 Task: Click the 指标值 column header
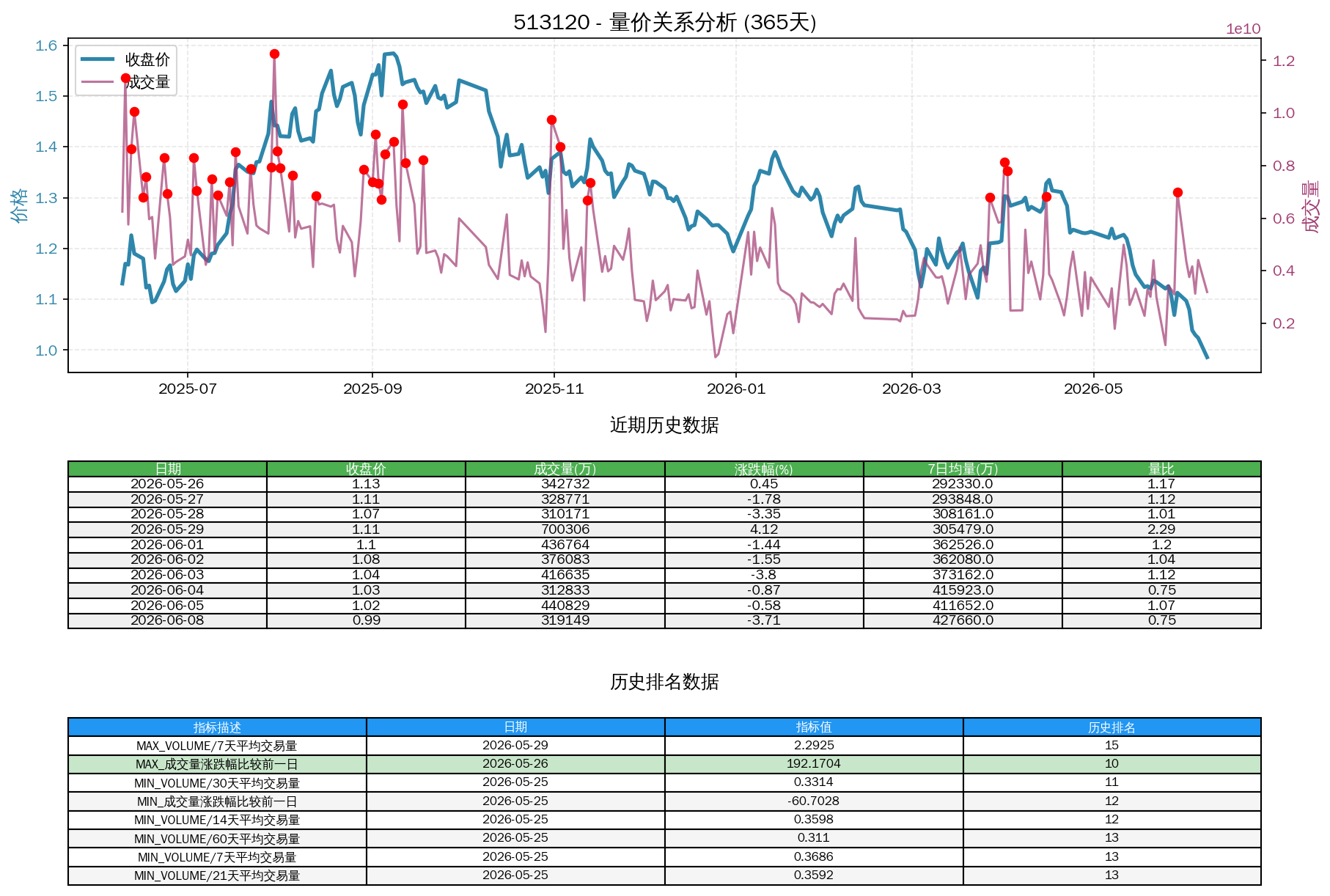click(x=814, y=727)
